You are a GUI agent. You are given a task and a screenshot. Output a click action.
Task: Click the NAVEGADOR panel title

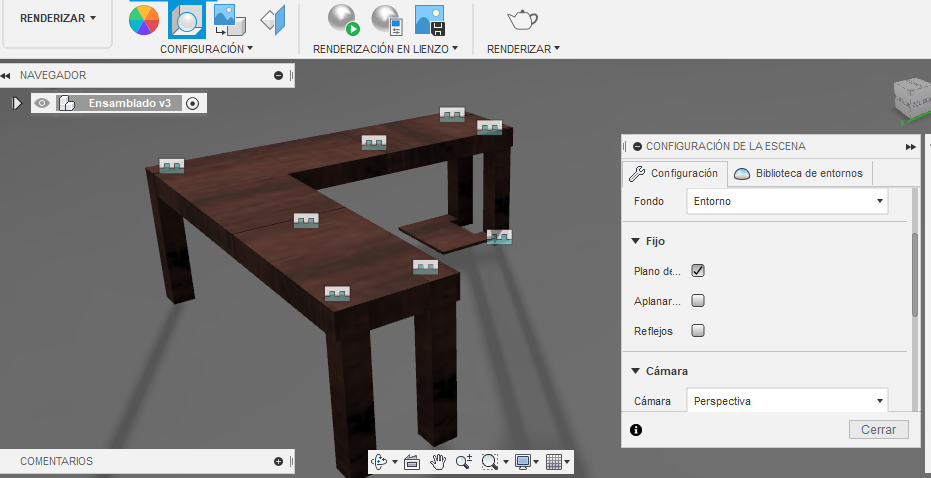pos(53,75)
